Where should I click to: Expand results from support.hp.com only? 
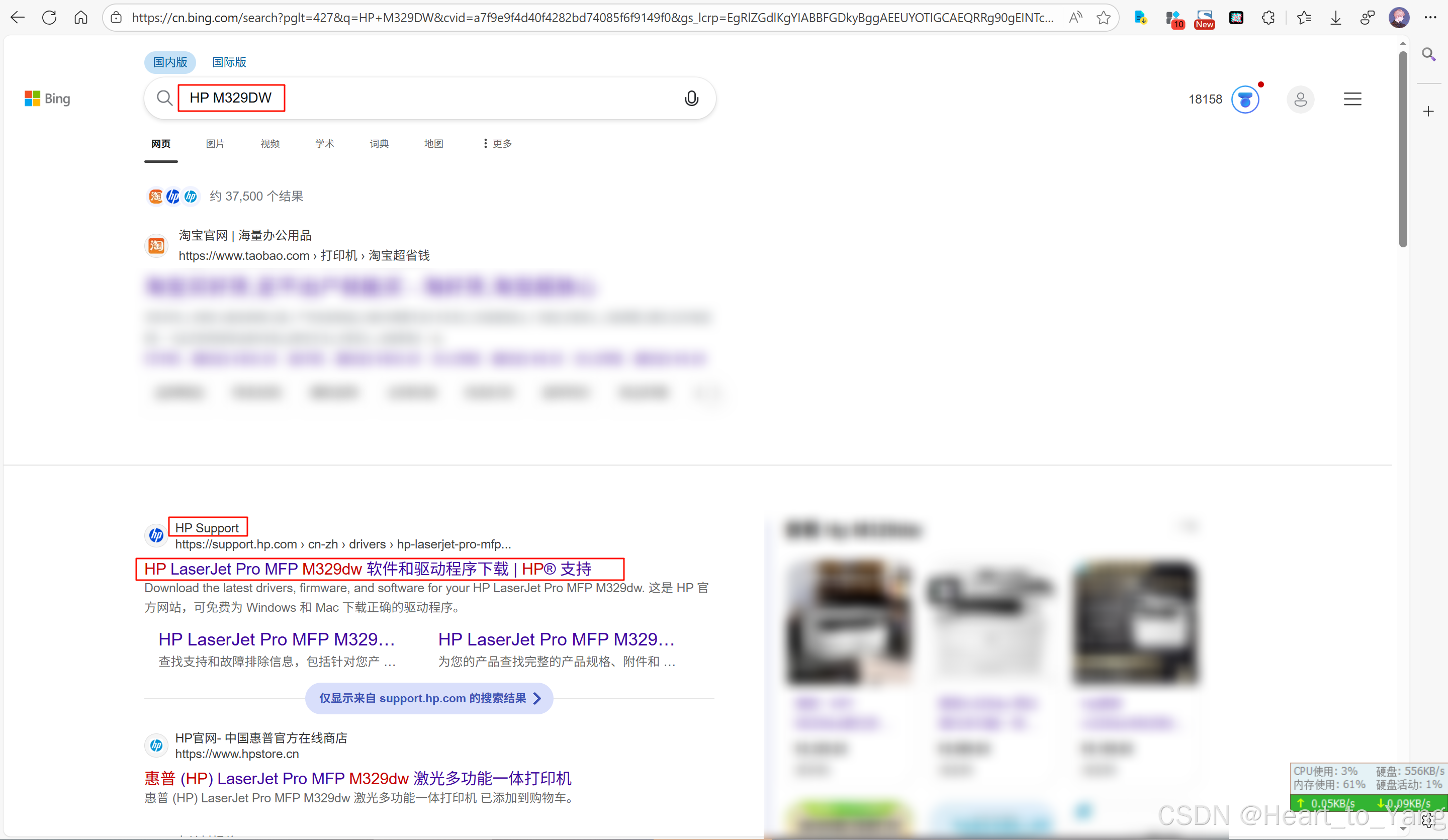(x=429, y=698)
